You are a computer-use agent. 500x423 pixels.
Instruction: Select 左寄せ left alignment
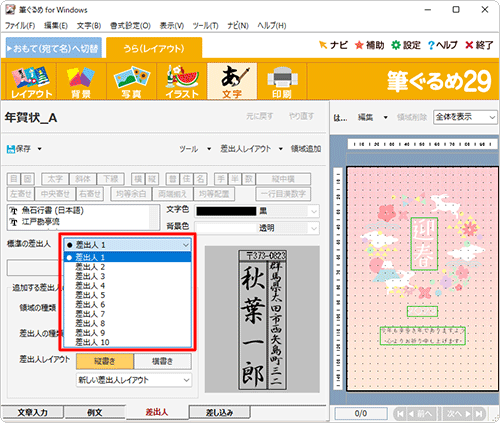[21, 194]
